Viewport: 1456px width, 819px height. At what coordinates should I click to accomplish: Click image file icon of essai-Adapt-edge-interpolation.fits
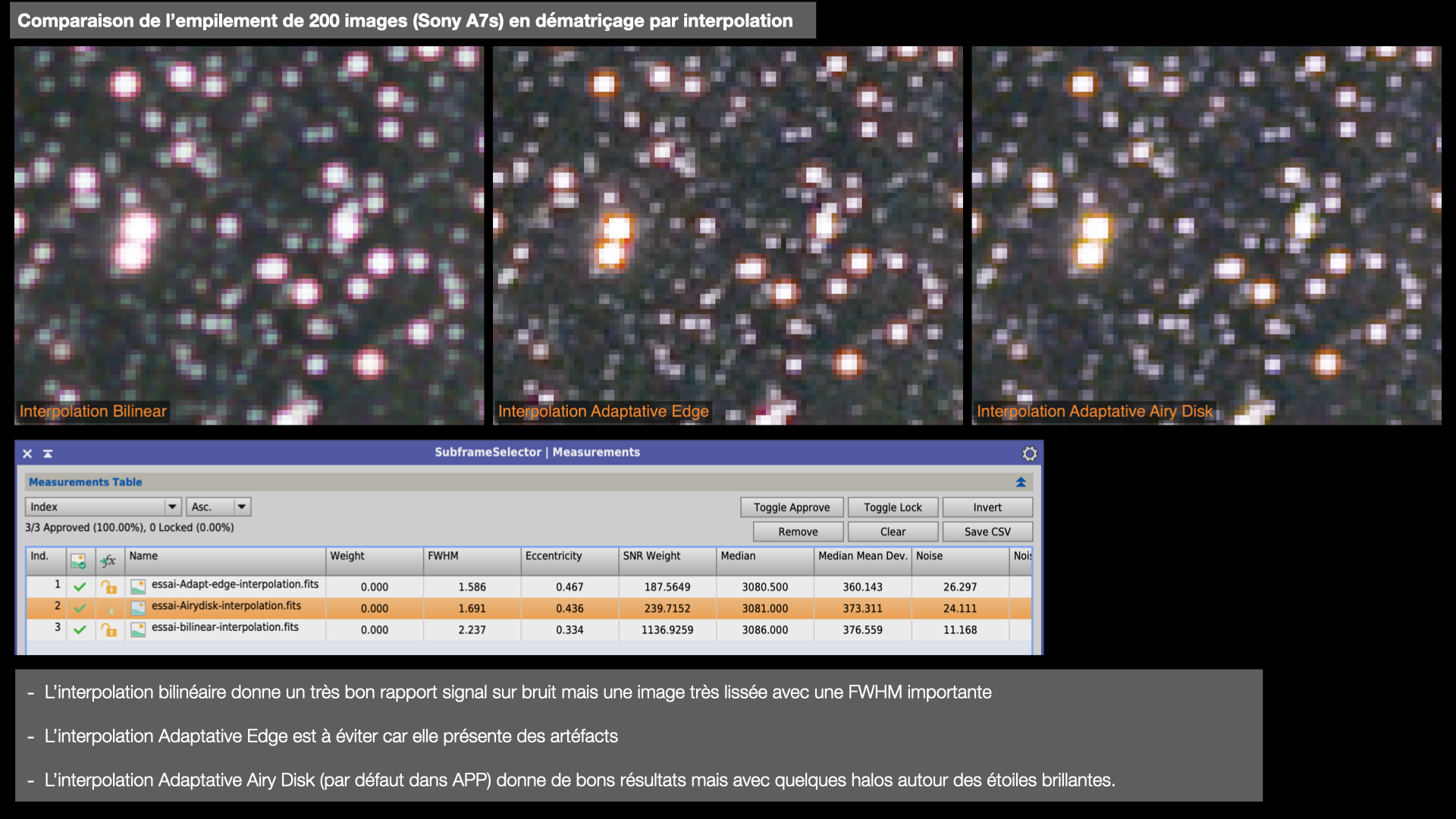tap(138, 587)
